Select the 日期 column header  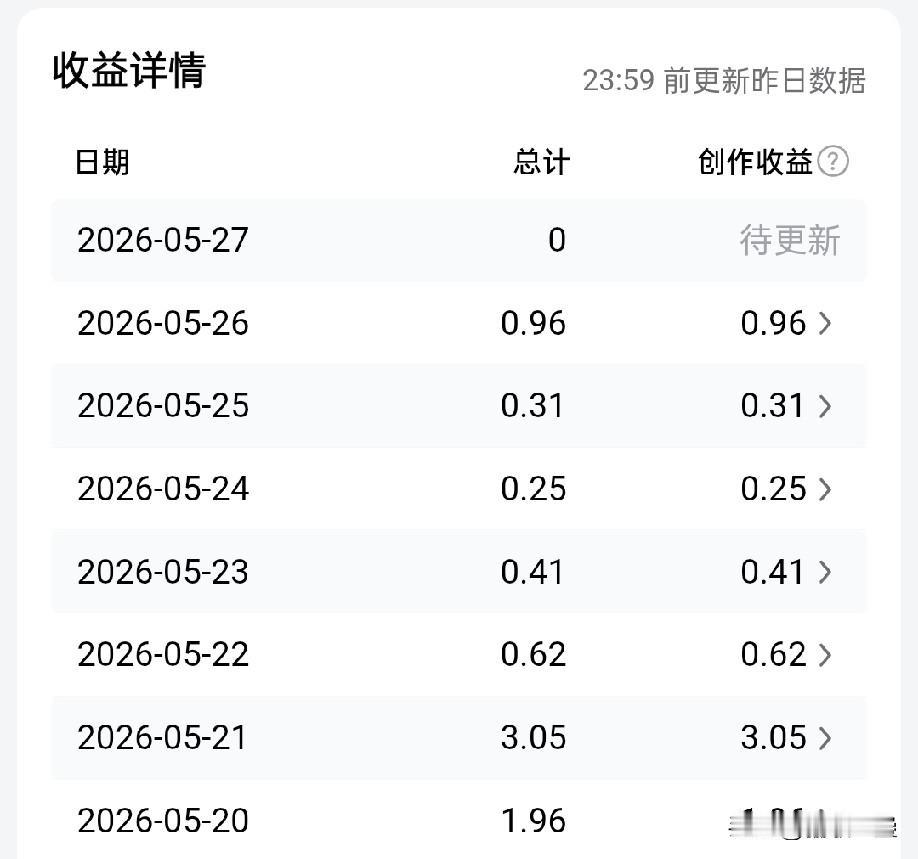coord(102,162)
